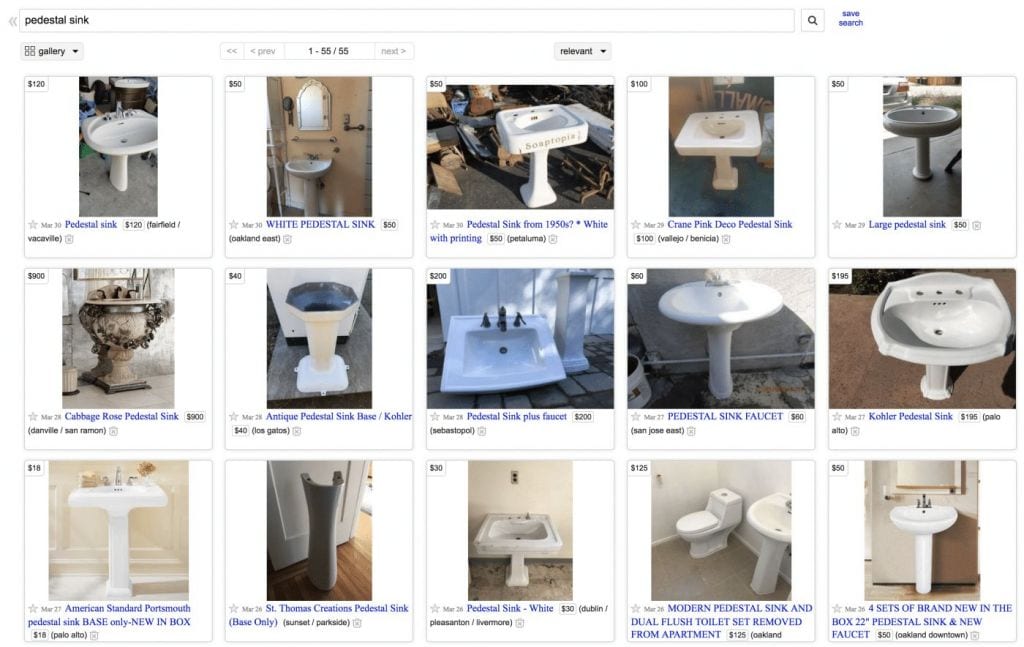This screenshot has height=647, width=1024.
Task: Collapse sidebar with double chevron icon
Action: pyautogui.click(x=12, y=22)
